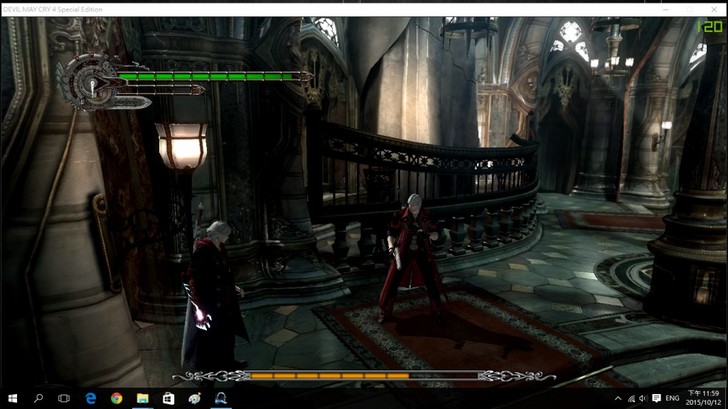Viewport: 728px width, 409px height.
Task: Click the DEVIL MAY CRY 4 window title
Action: pyautogui.click(x=52, y=9)
